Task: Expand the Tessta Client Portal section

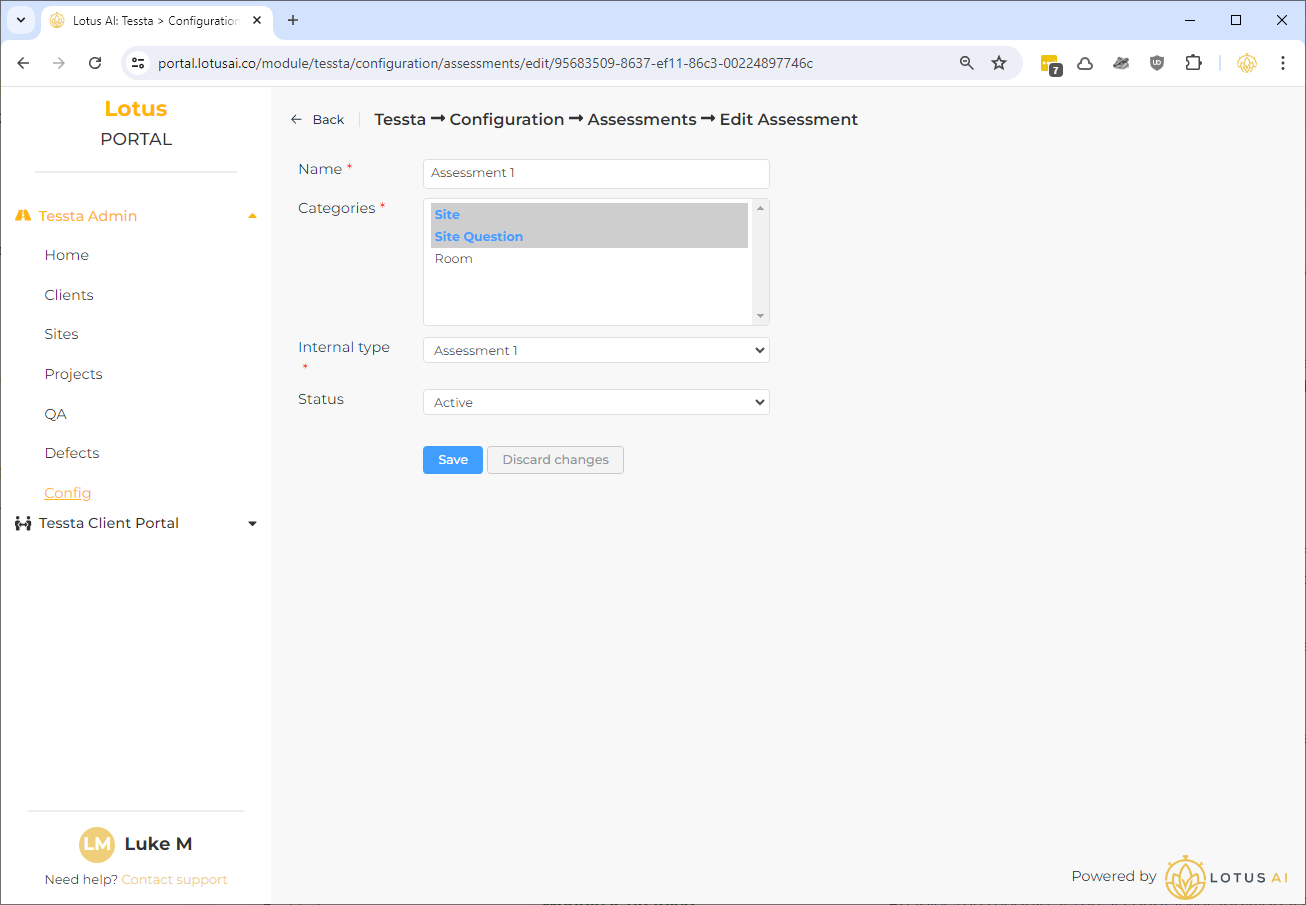Action: [x=252, y=523]
